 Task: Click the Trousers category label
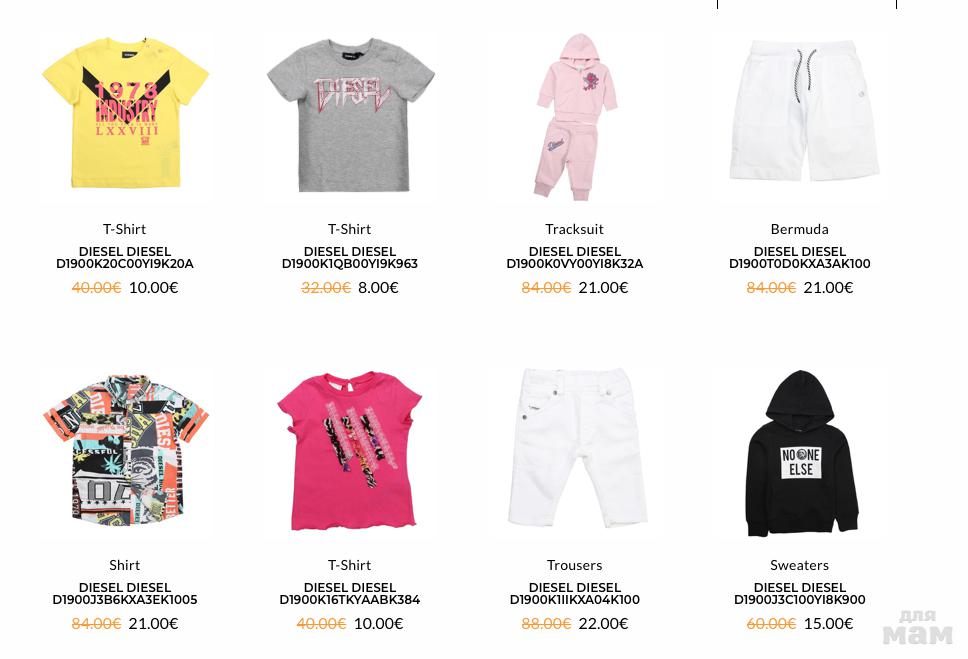pos(574,565)
